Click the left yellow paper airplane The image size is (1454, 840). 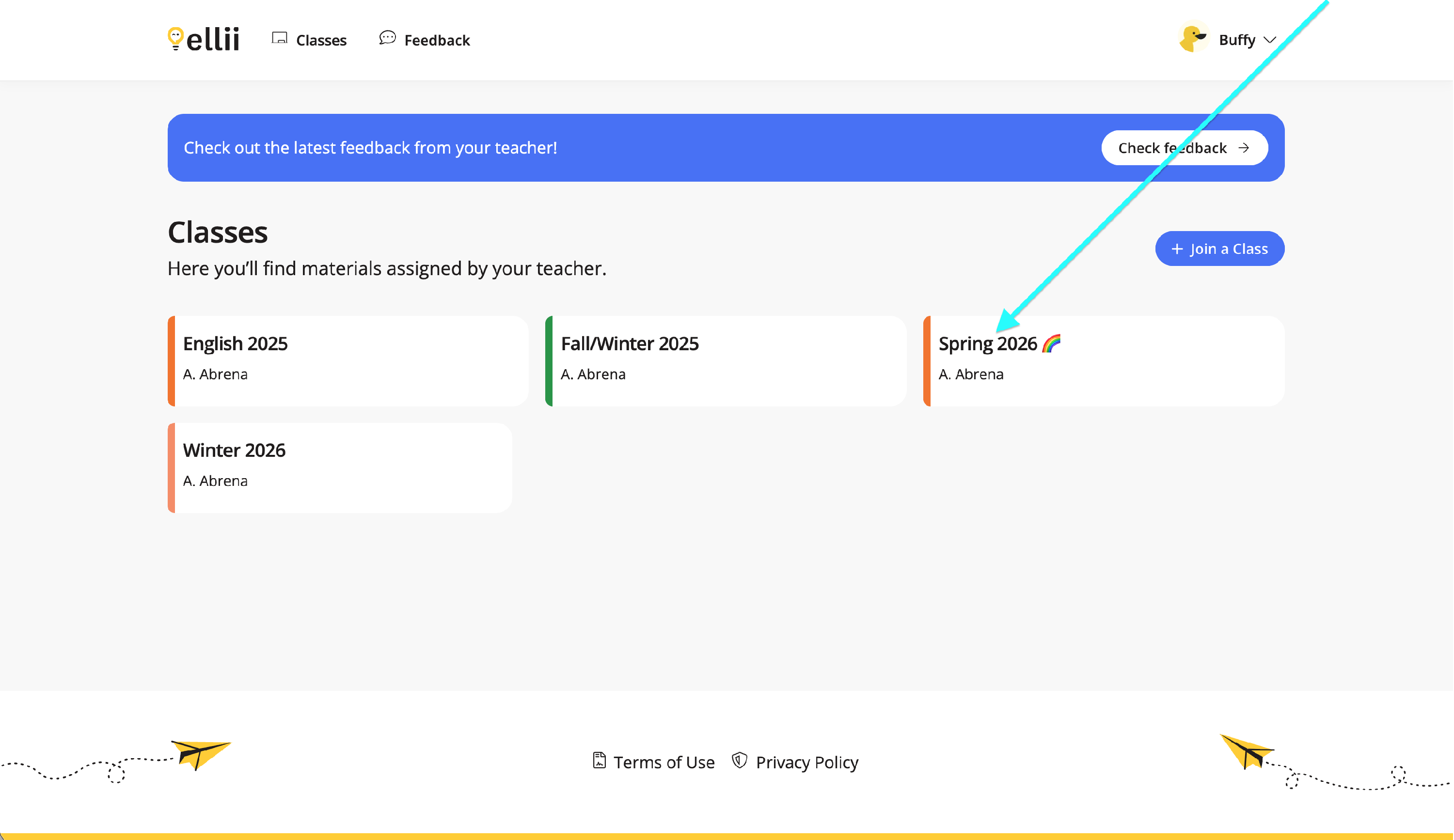(200, 753)
